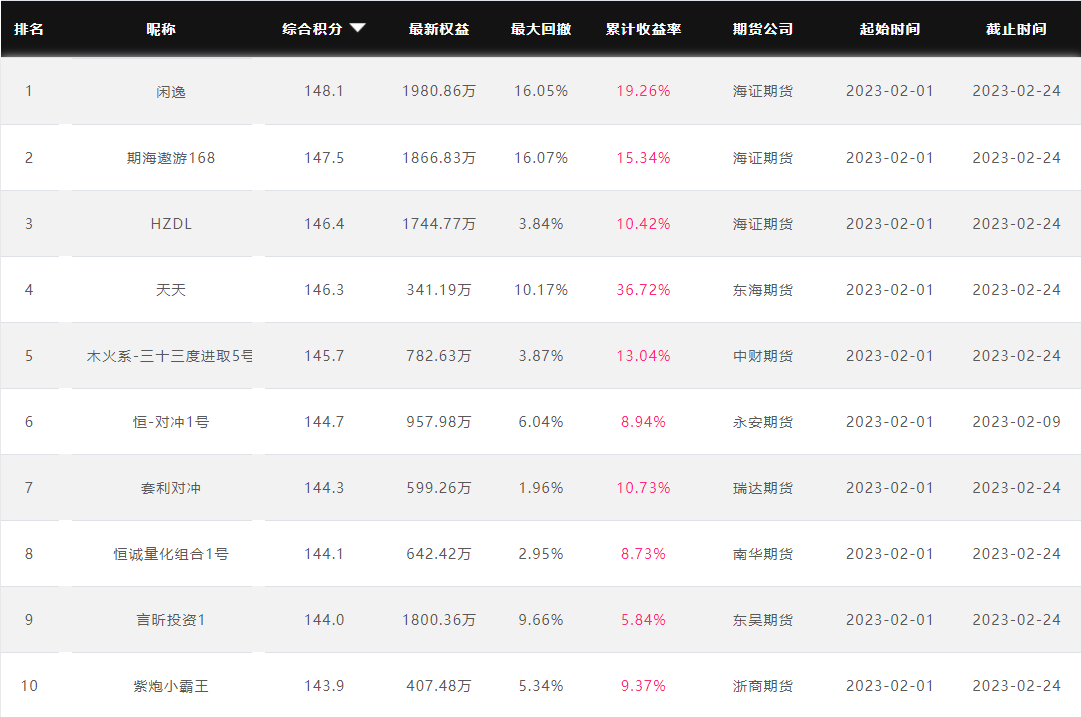The height and width of the screenshot is (717, 1081).
Task: Select the score 143.9
Action: click(324, 686)
